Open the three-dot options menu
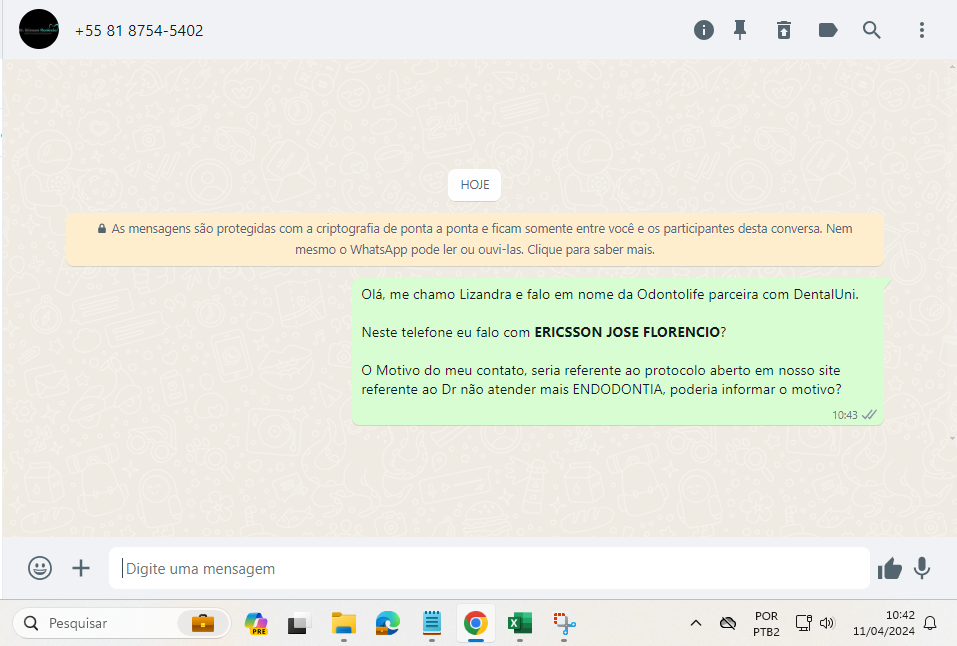This screenshot has width=957, height=646. point(922,30)
